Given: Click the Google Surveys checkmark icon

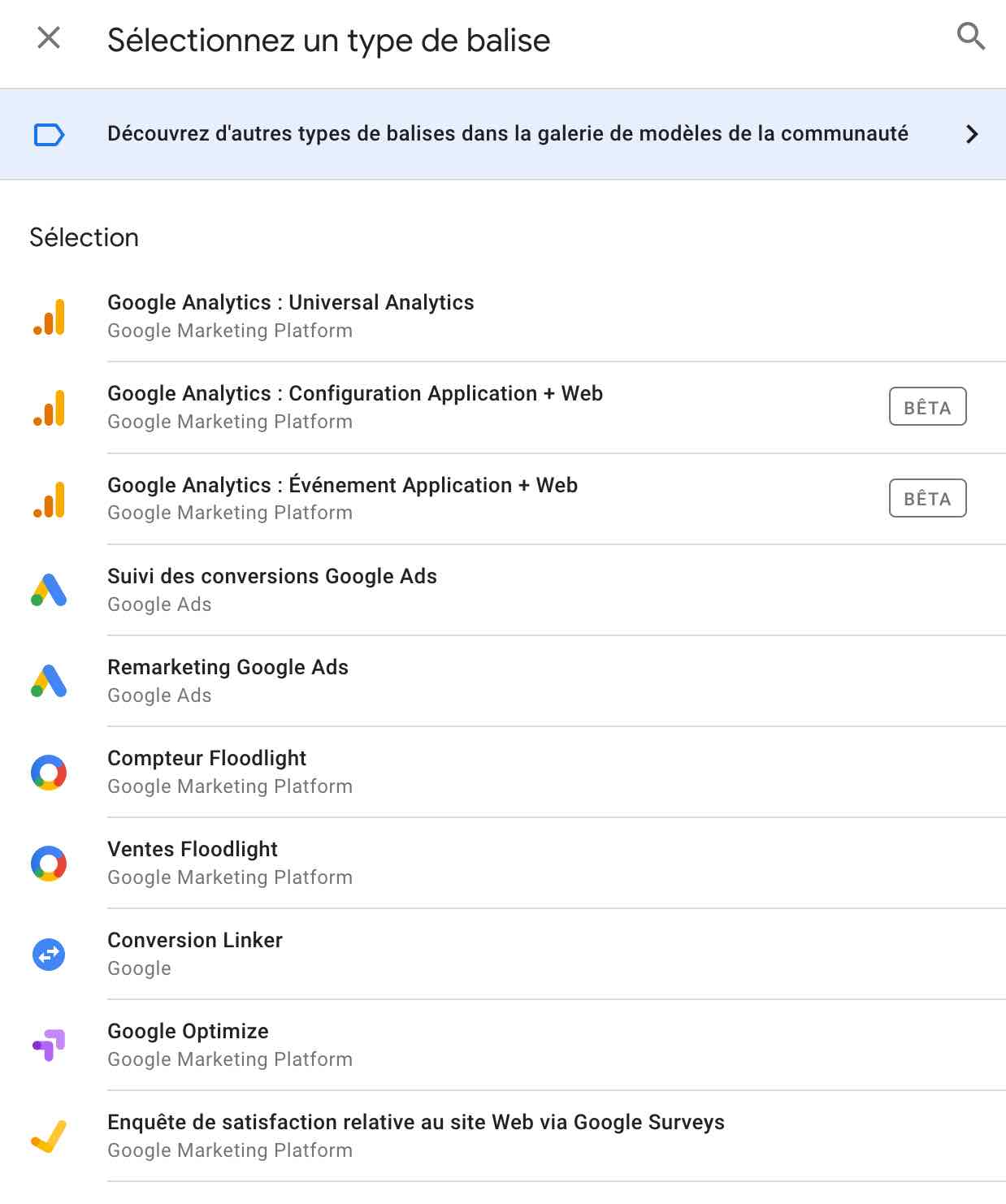Looking at the screenshot, I should click(x=50, y=1137).
